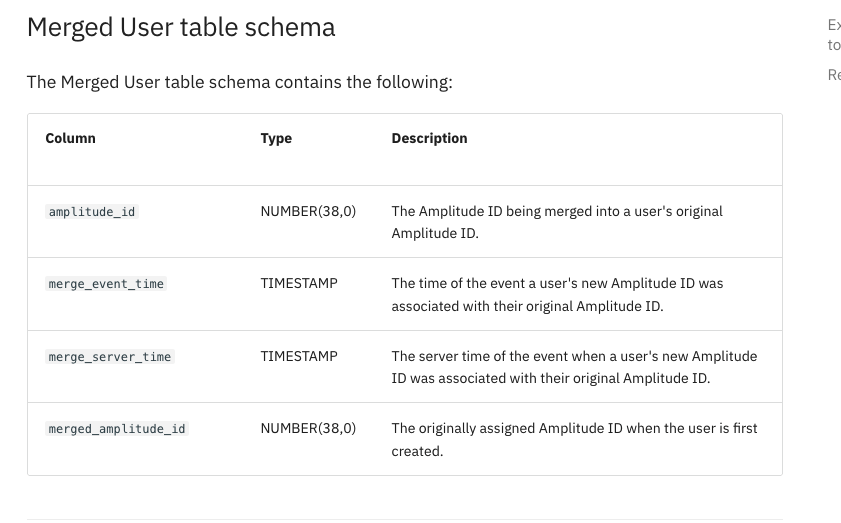Select the merged_amplitude_id column name code
The height and width of the screenshot is (523, 841).
coord(117,429)
